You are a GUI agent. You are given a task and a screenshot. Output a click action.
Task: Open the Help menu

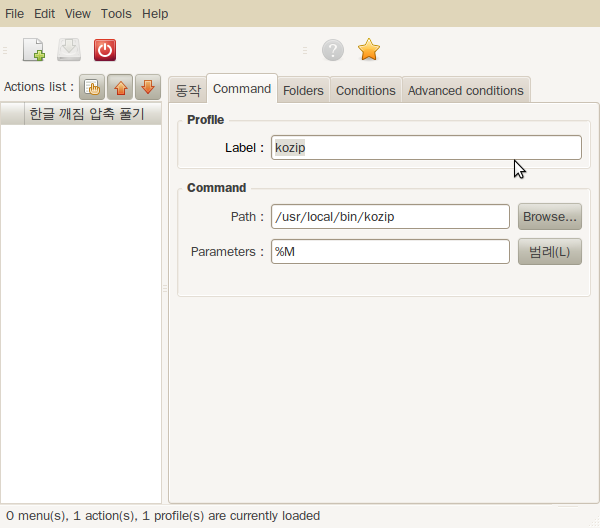155,14
